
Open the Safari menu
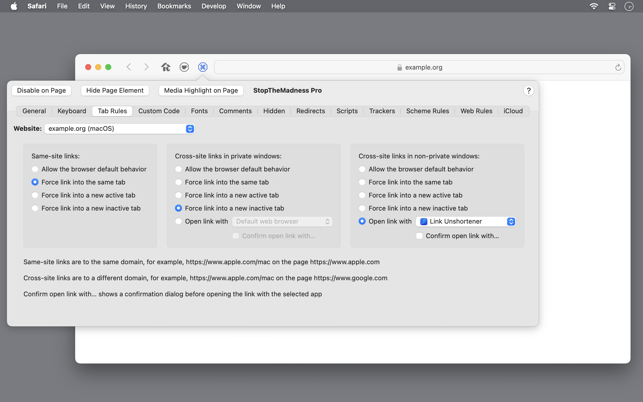pos(37,6)
